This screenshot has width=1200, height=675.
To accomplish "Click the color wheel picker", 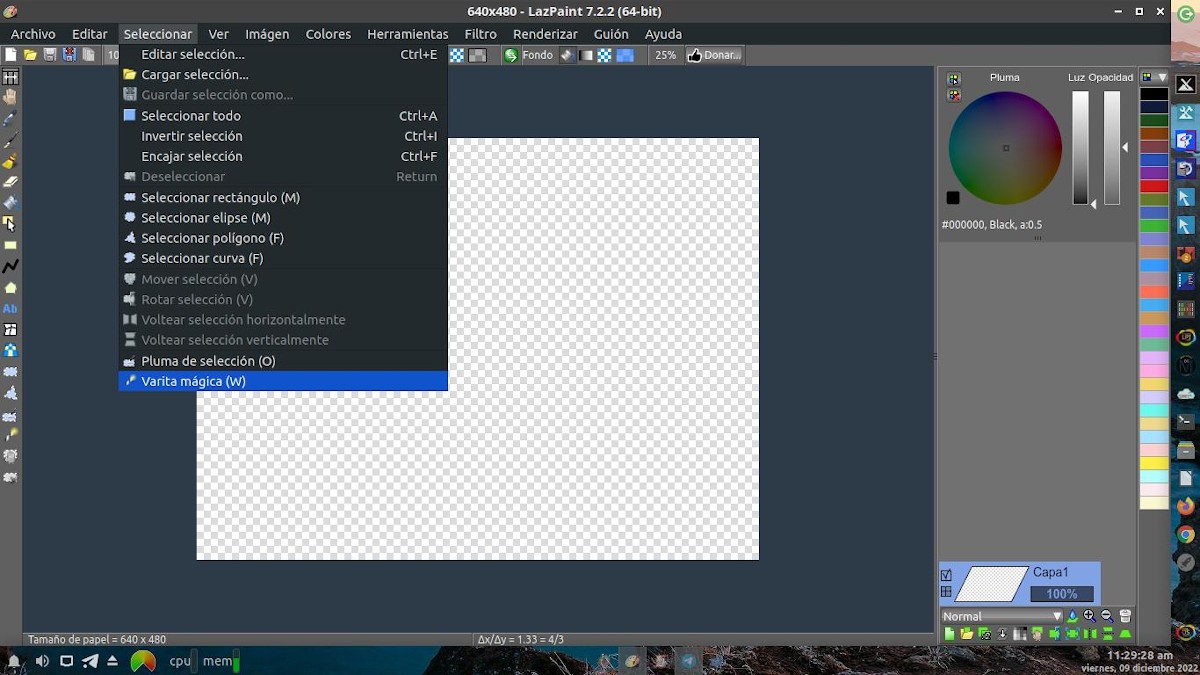I will pyautogui.click(x=1005, y=148).
